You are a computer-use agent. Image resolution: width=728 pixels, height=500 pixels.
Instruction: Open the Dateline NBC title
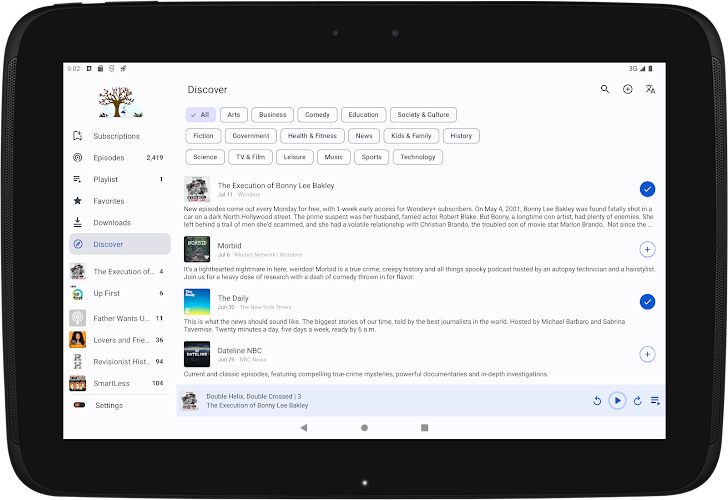click(240, 351)
